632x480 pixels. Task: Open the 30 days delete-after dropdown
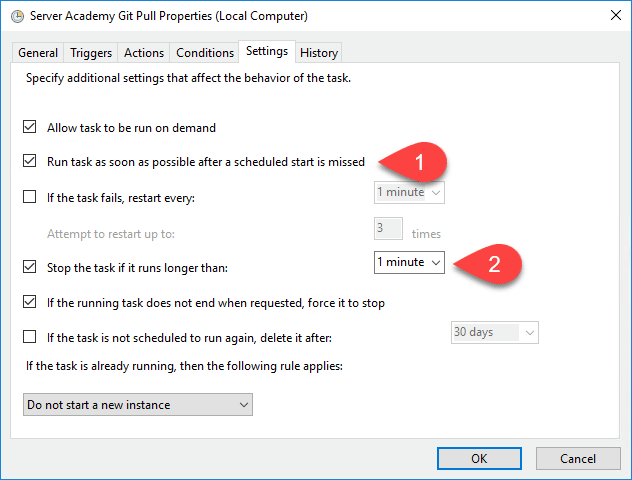(495, 332)
